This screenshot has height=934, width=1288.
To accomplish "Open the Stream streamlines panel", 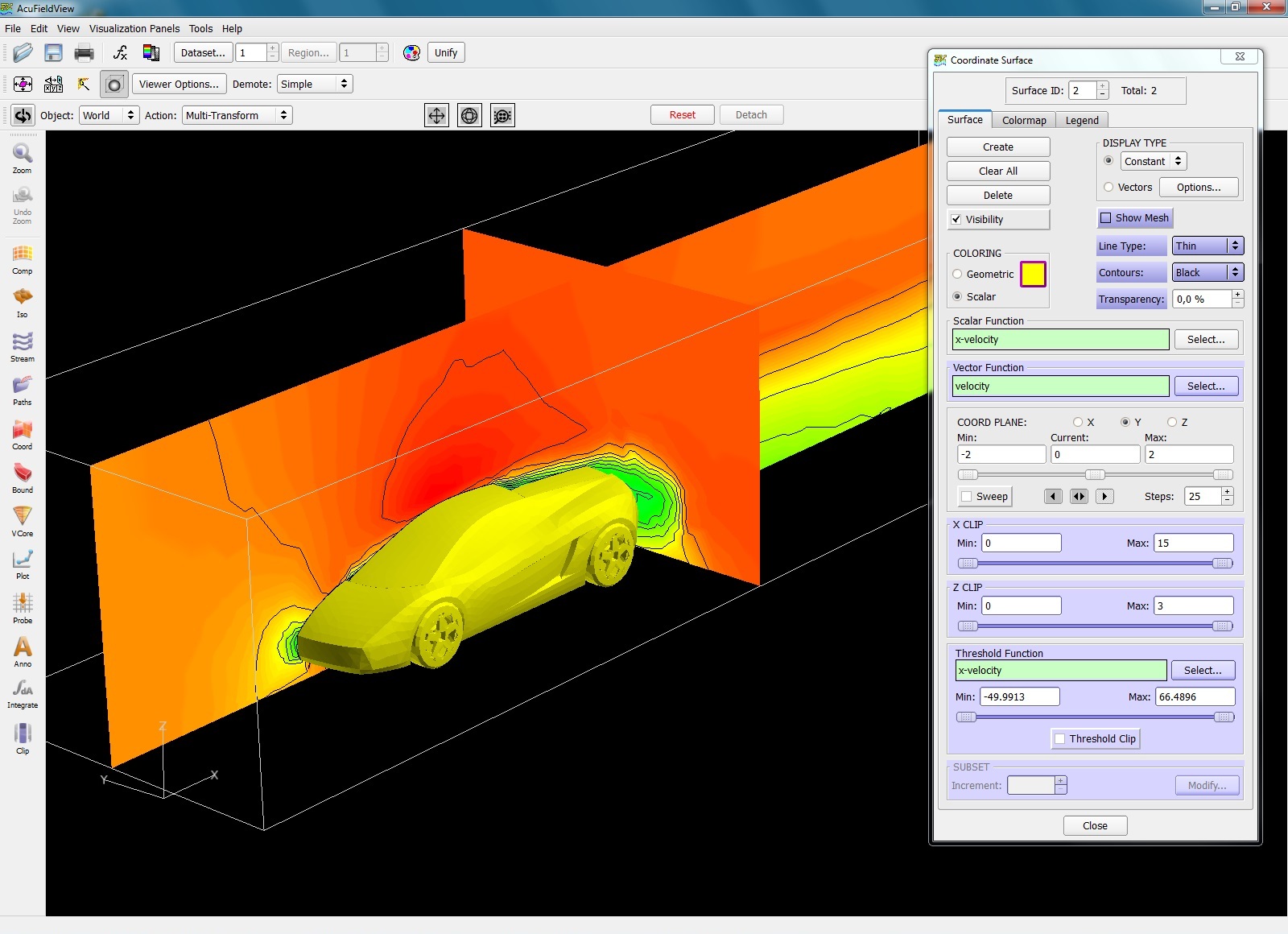I will (x=22, y=347).
